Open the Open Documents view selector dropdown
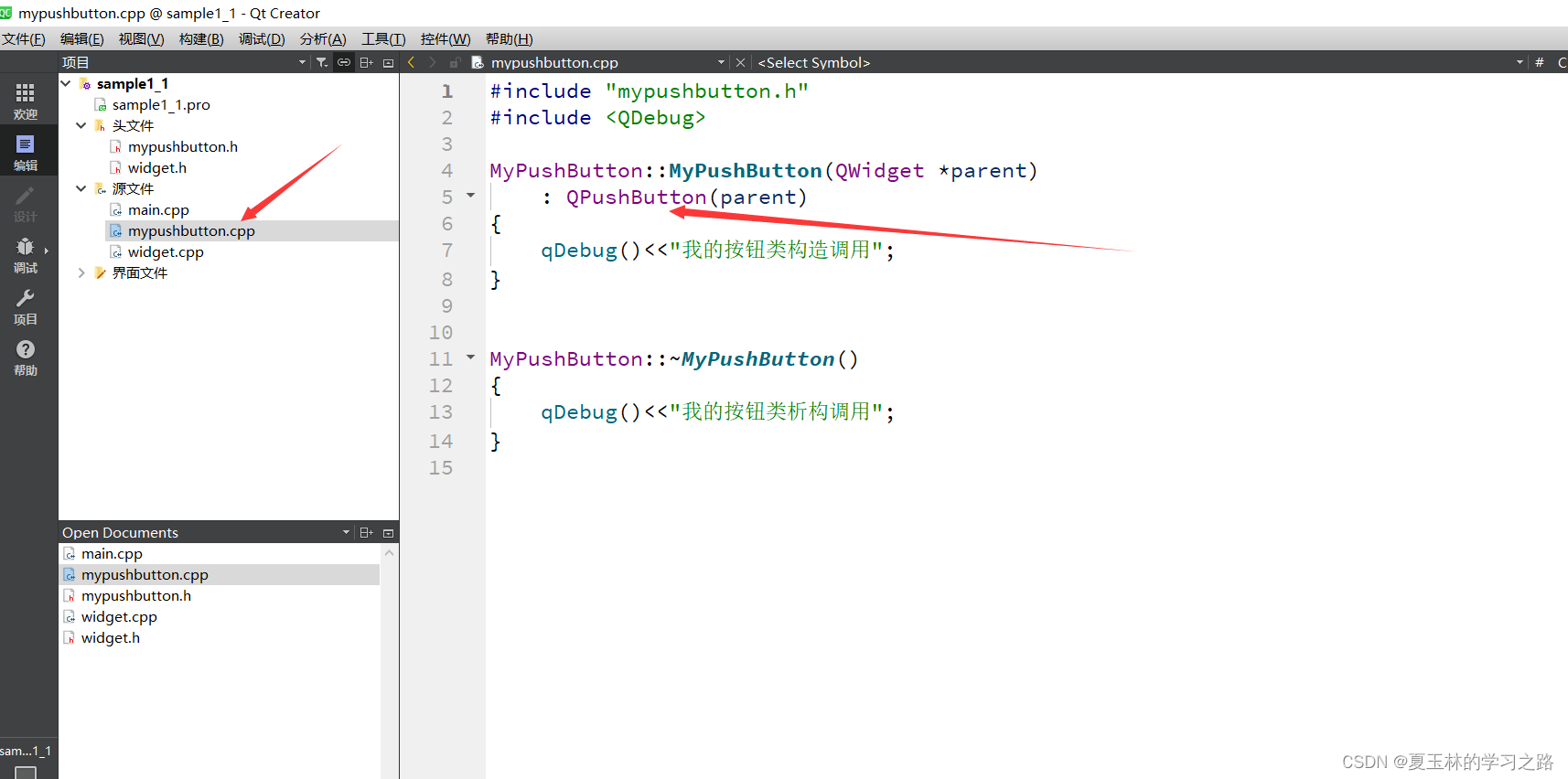The height and width of the screenshot is (779, 1568). coord(347,532)
